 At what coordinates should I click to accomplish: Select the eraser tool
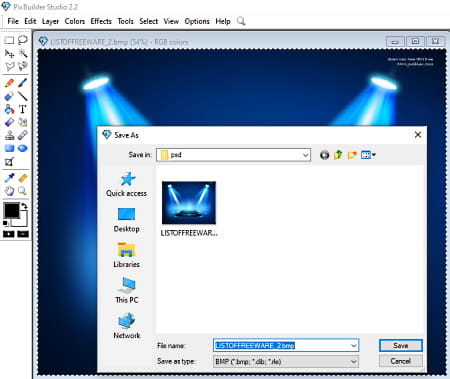click(x=9, y=96)
